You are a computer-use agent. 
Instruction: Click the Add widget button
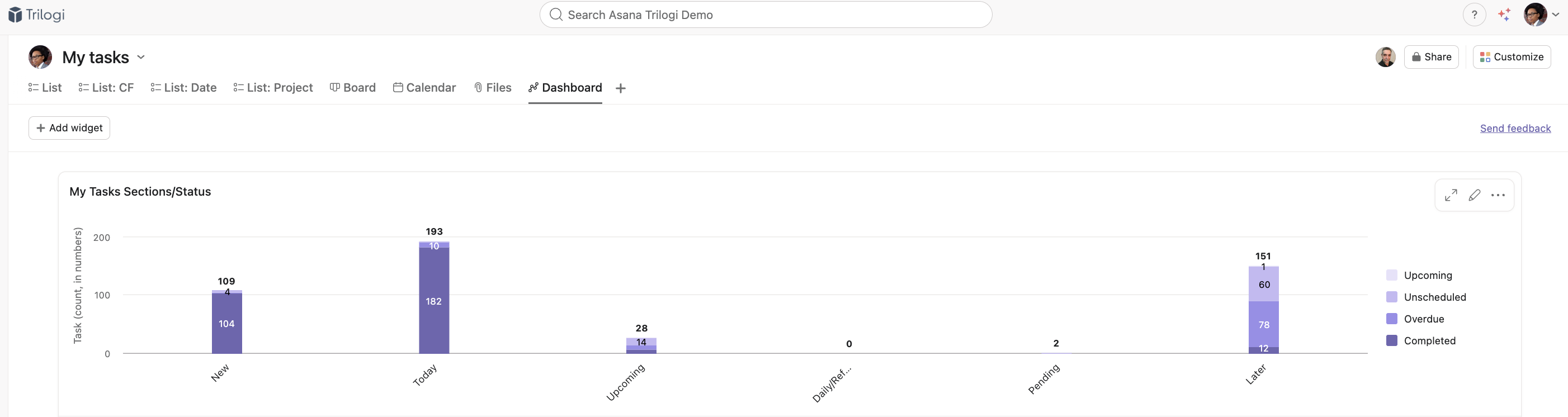tap(69, 128)
